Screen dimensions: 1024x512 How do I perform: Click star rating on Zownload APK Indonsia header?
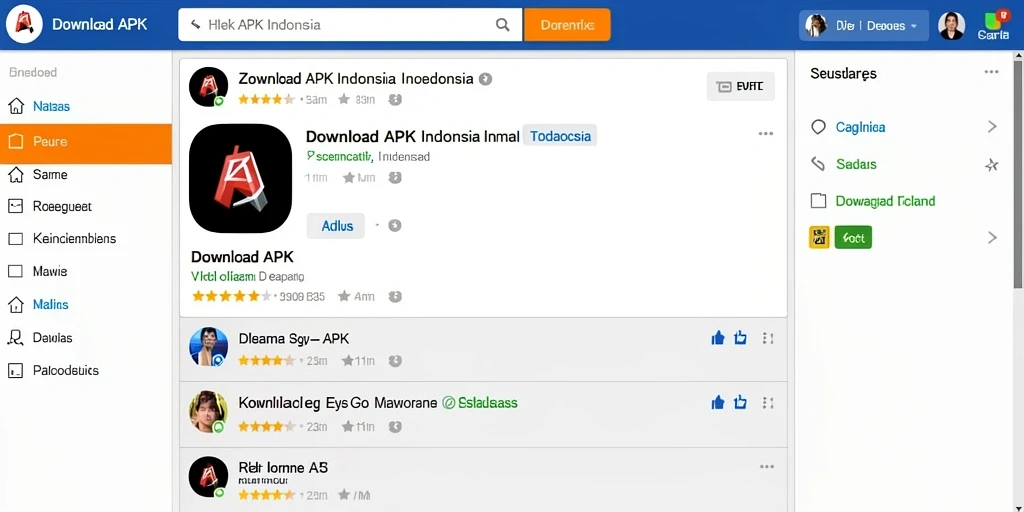click(x=267, y=100)
